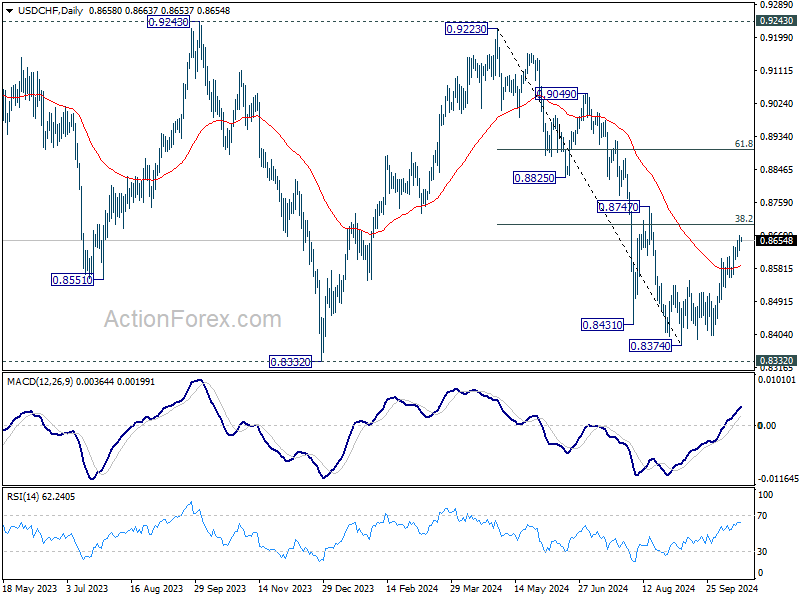
Task: Click the 14 May 2024 date label
Action: pos(541,588)
